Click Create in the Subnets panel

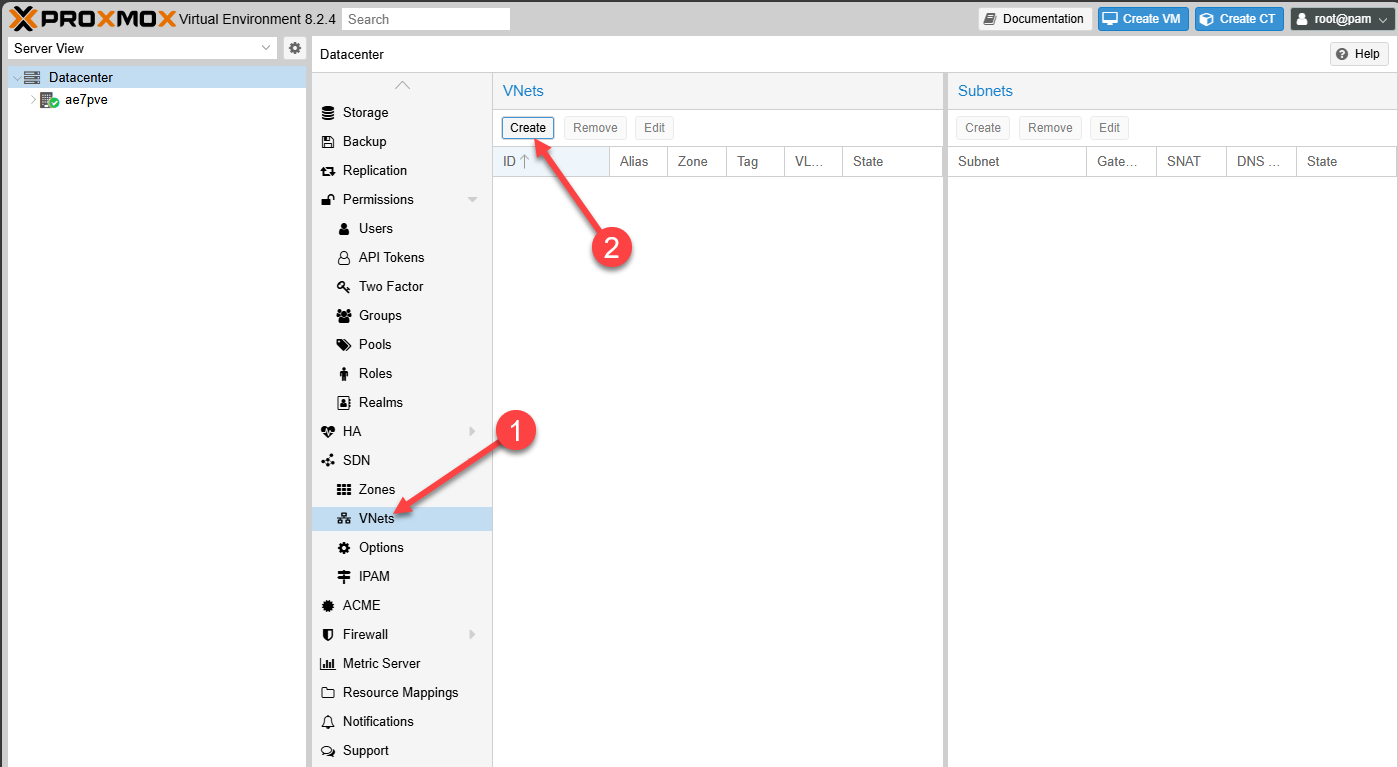[983, 128]
